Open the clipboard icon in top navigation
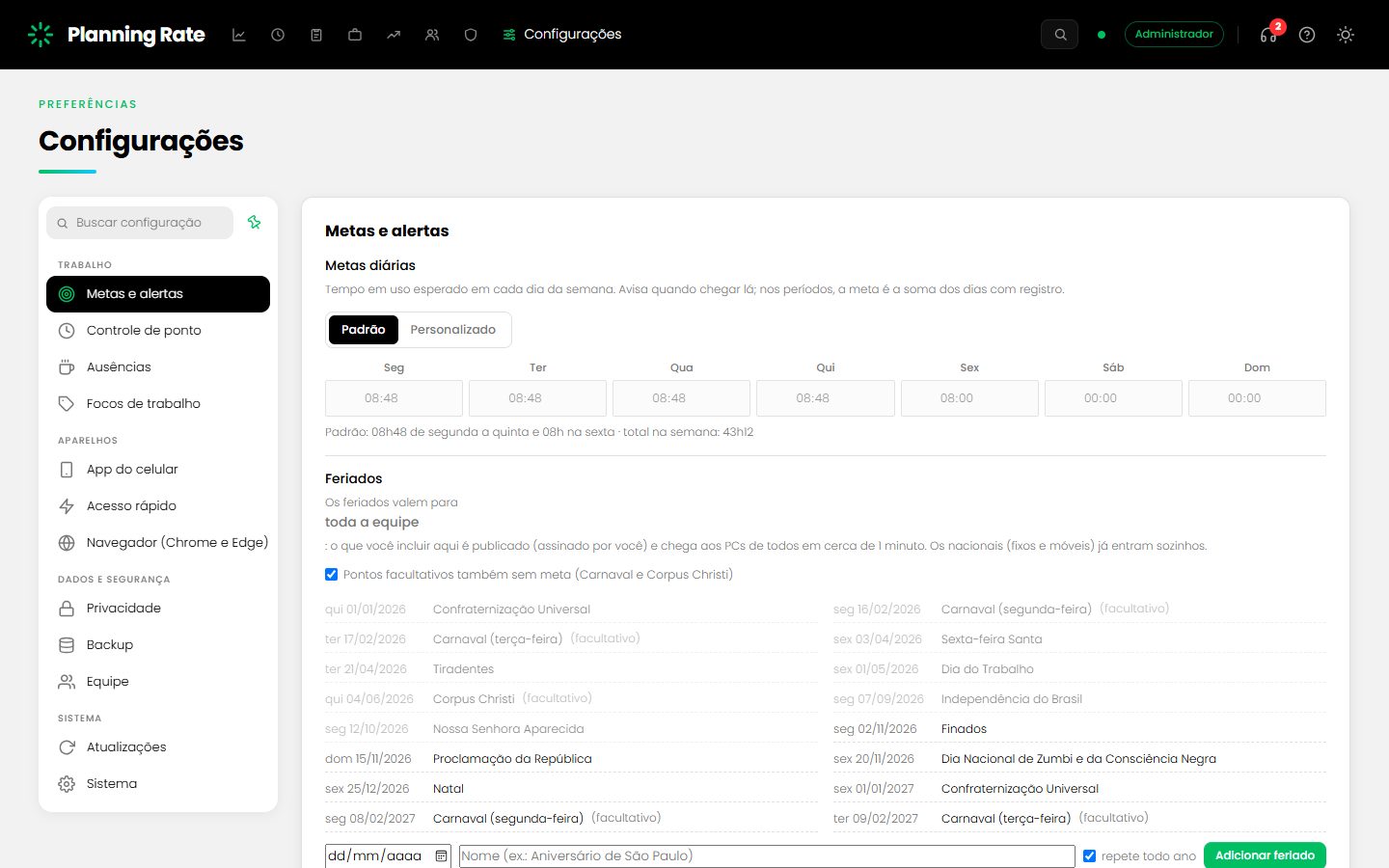This screenshot has width=1389, height=868. pos(316,35)
